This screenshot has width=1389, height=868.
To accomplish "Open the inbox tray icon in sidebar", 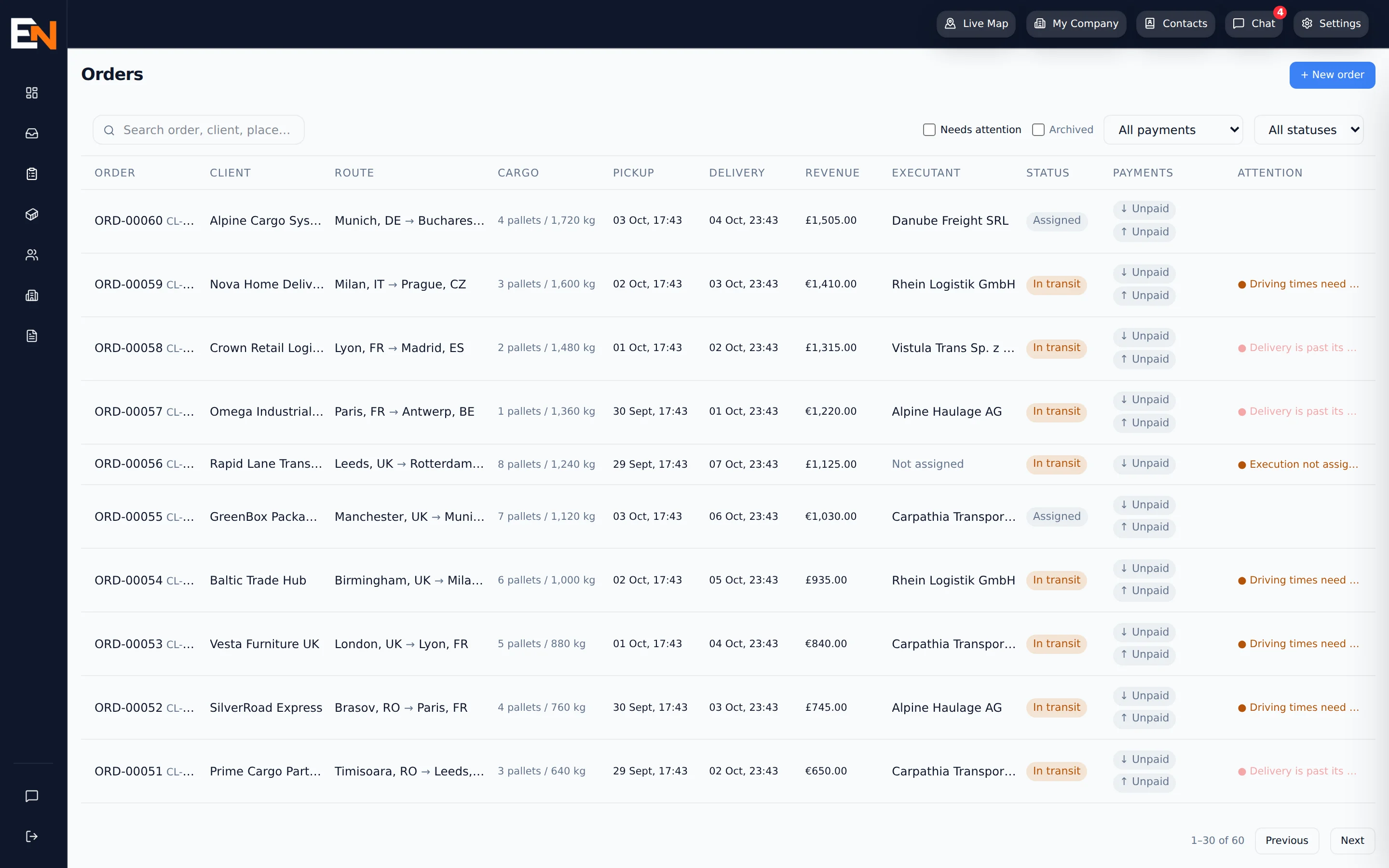I will pyautogui.click(x=32, y=133).
